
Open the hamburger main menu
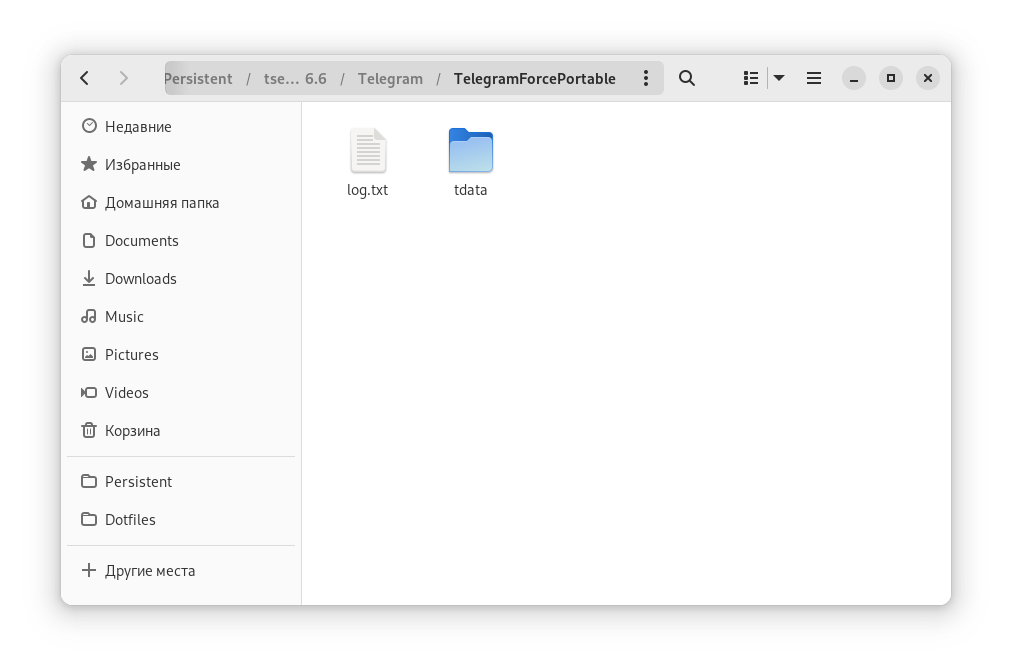tap(814, 78)
